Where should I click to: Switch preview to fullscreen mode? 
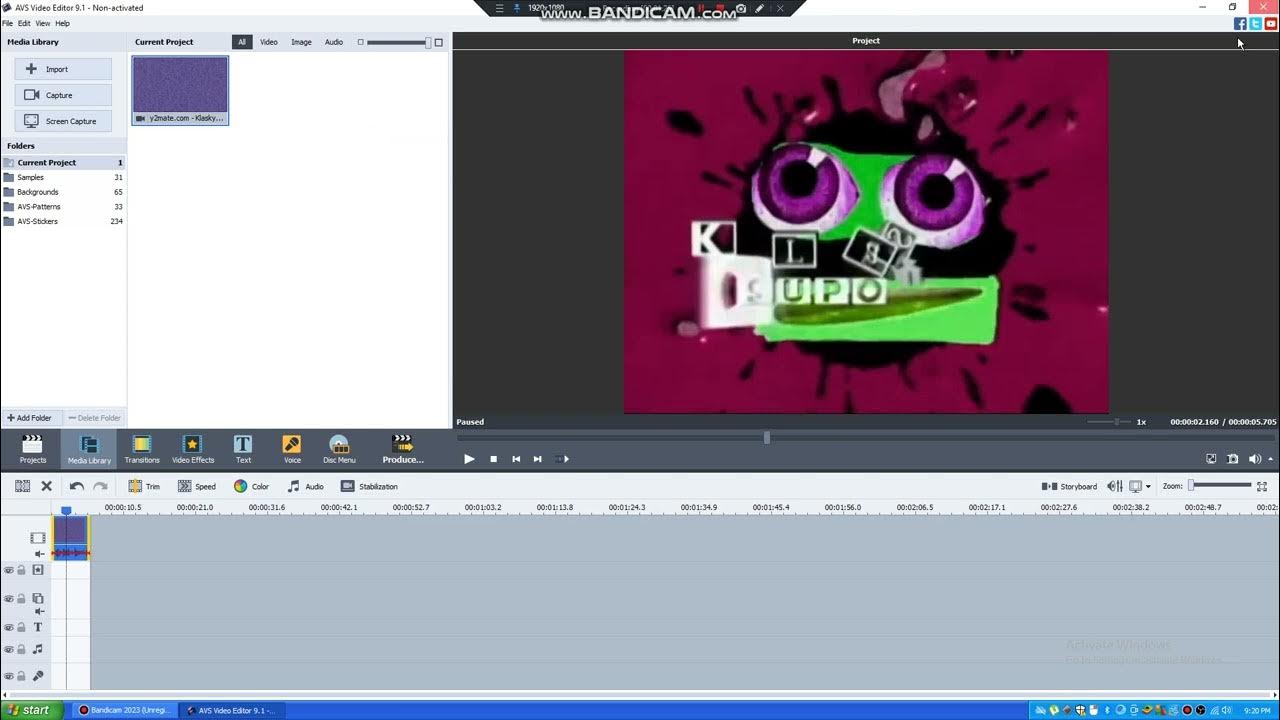click(1211, 459)
